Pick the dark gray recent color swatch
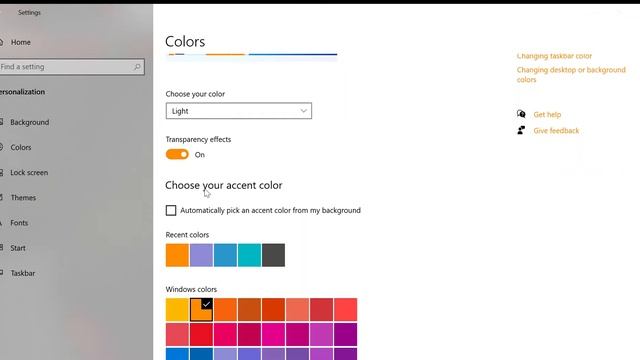Screen dimensions: 640x360 273,255
